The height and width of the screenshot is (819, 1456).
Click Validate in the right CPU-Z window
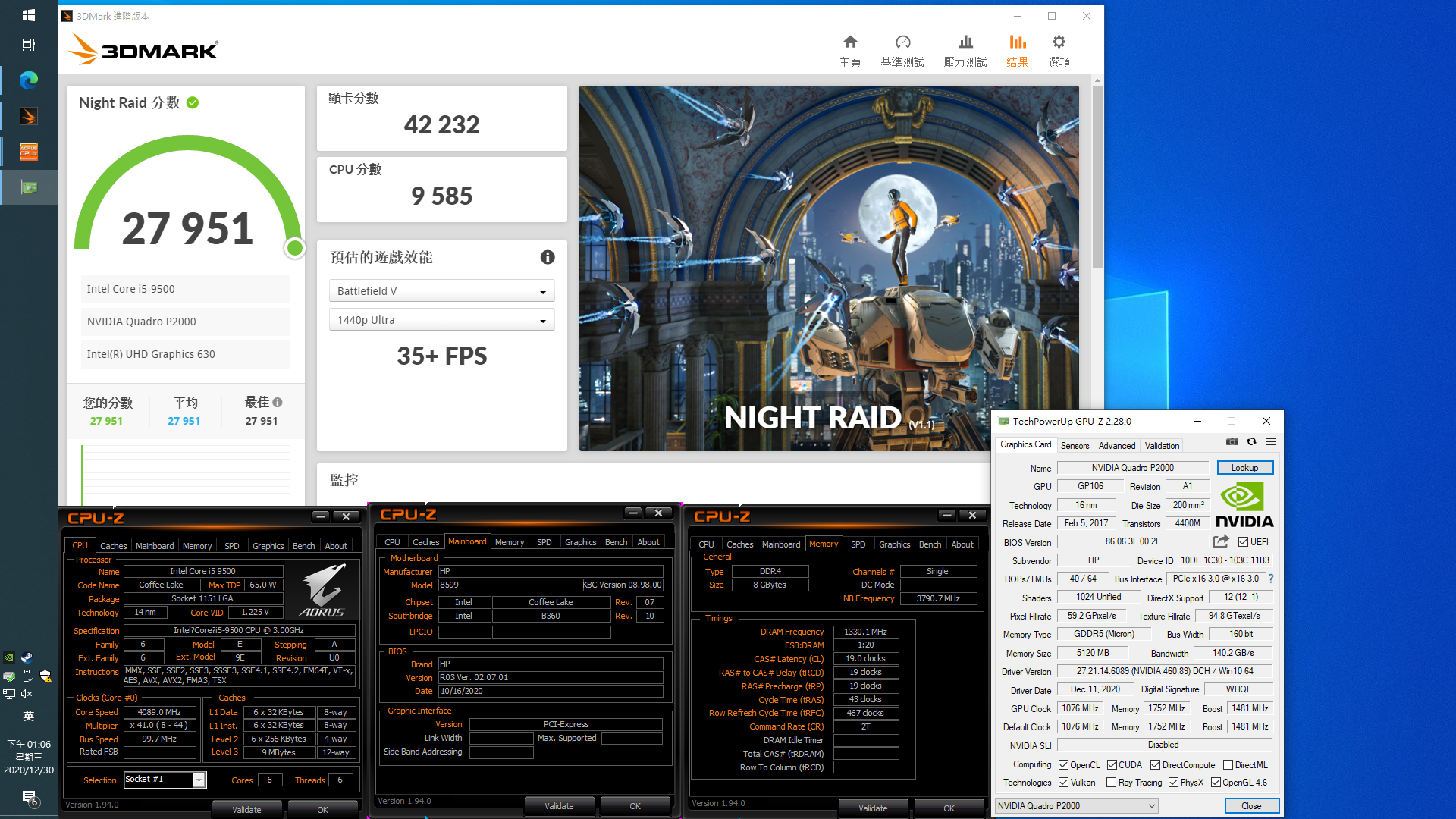pyautogui.click(x=873, y=808)
